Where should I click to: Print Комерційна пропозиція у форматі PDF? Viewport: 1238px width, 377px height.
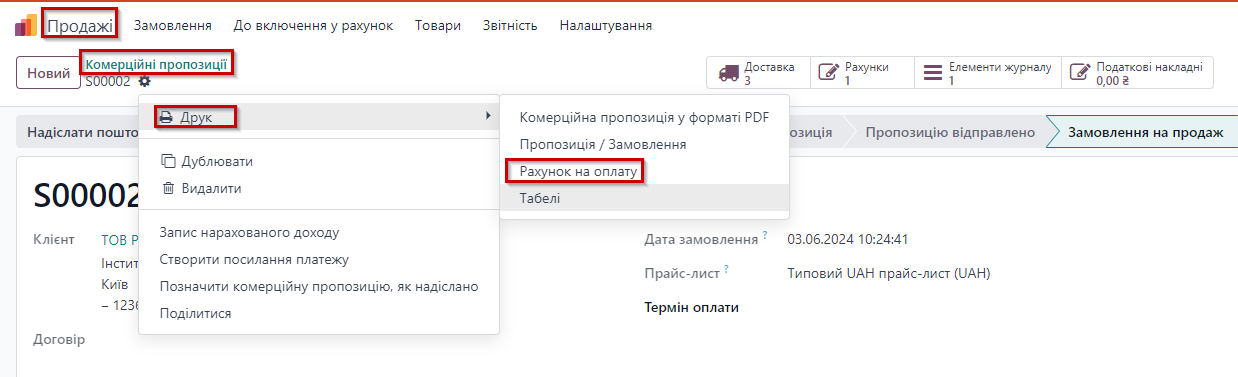click(x=645, y=117)
